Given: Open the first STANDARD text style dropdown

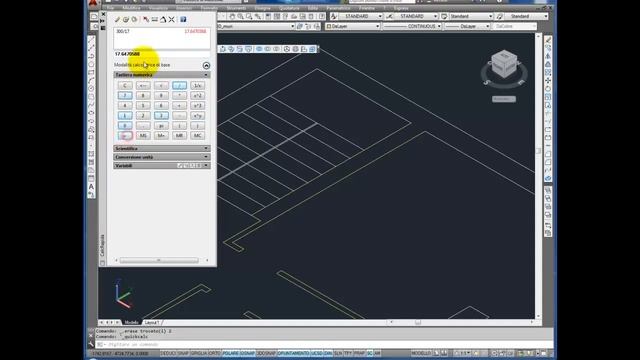Looking at the screenshot, I should click(380, 16).
